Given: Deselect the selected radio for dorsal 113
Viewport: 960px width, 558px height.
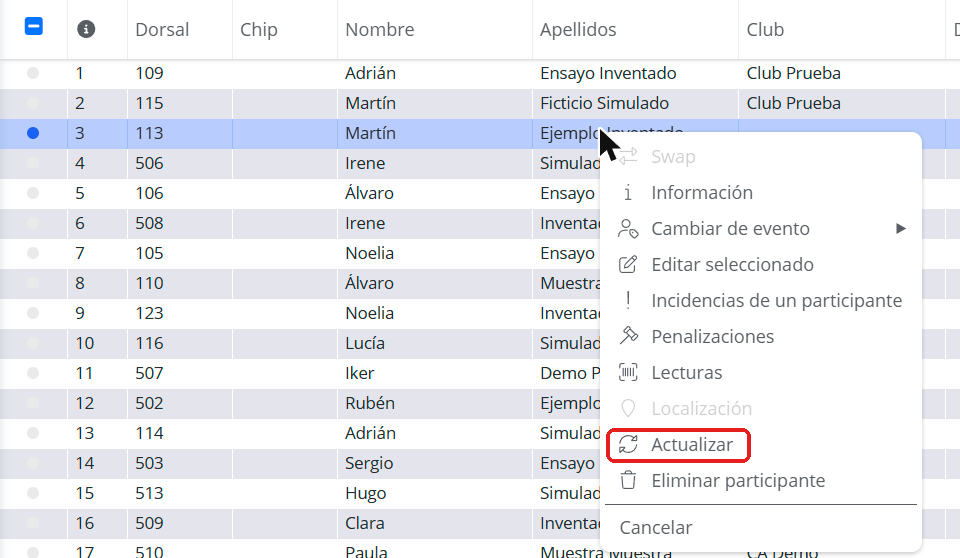Looking at the screenshot, I should click(33, 133).
